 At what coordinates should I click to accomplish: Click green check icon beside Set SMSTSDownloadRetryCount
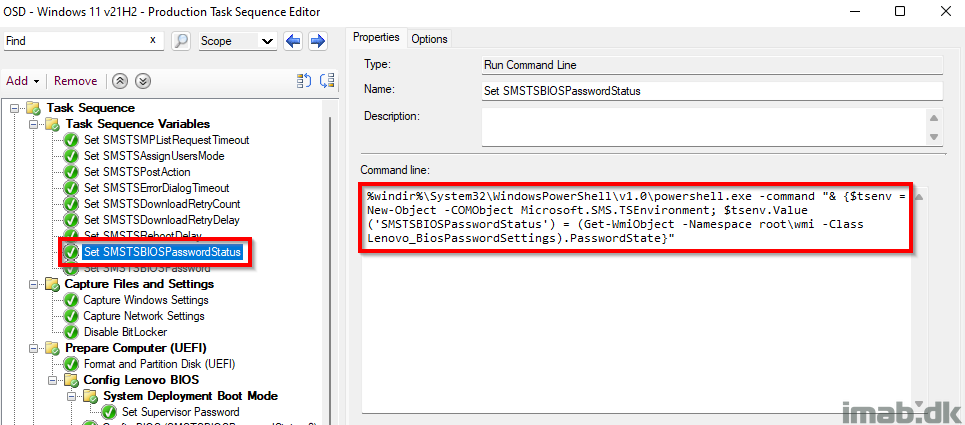point(71,204)
